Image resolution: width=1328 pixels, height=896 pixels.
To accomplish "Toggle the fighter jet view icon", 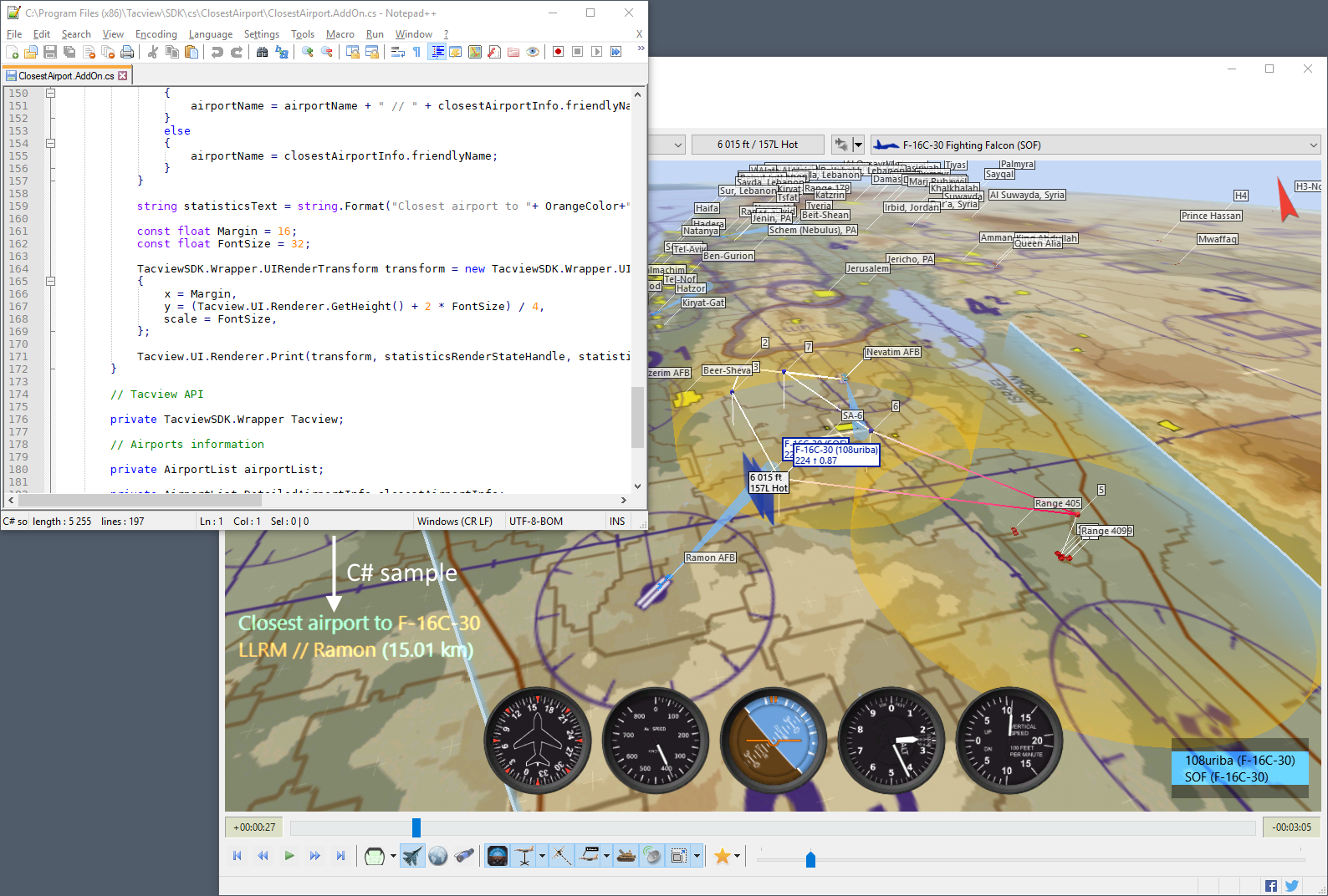I will [412, 856].
